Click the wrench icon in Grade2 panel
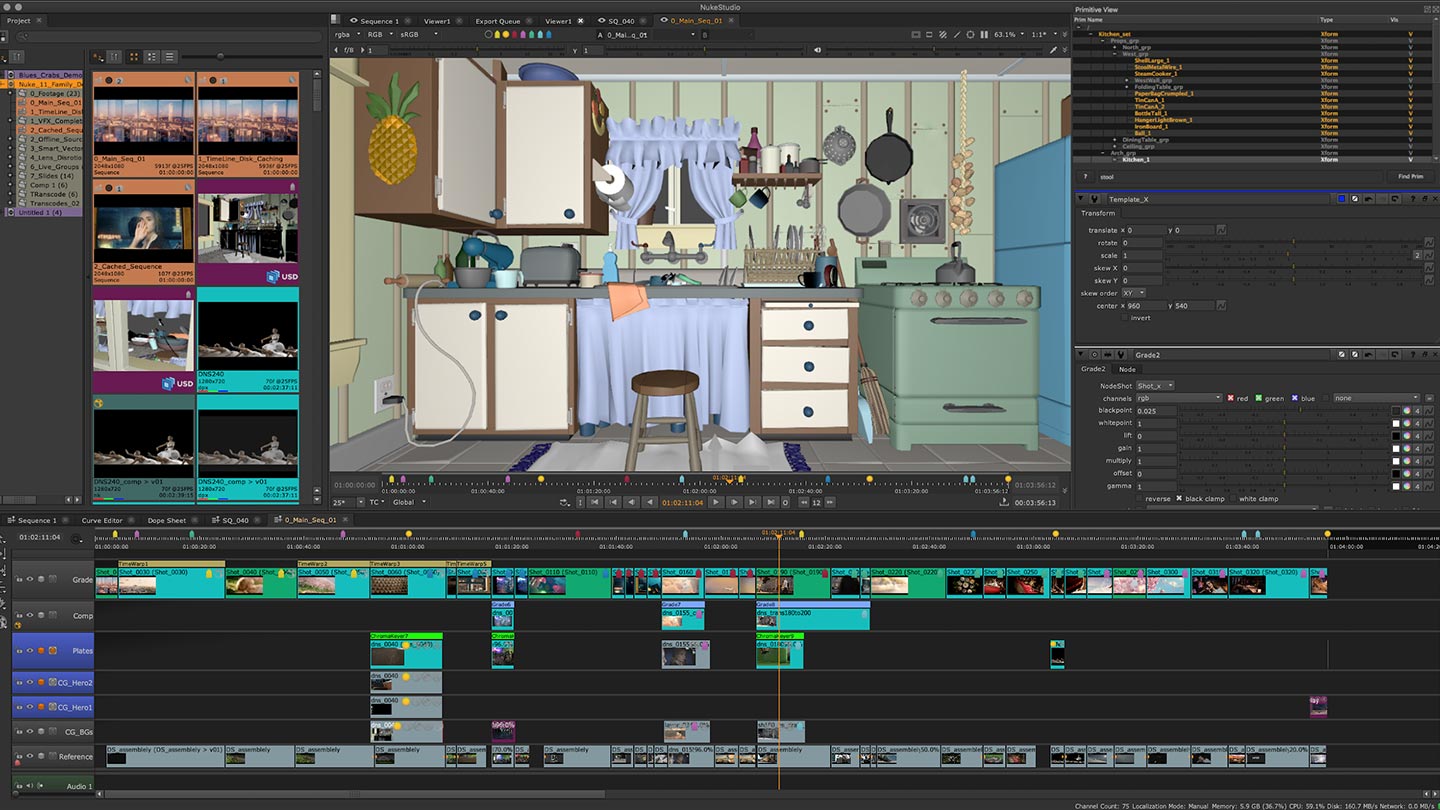This screenshot has width=1440, height=810. coord(1121,354)
